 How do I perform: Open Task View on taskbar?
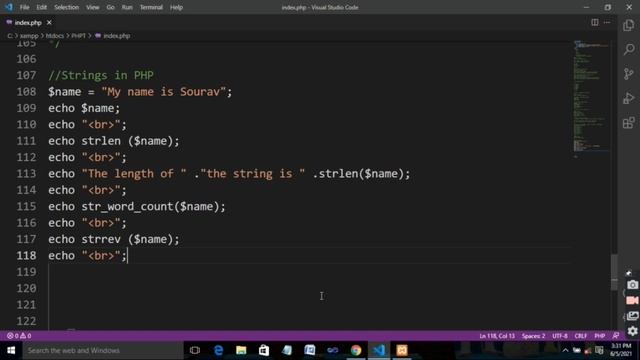coord(195,350)
